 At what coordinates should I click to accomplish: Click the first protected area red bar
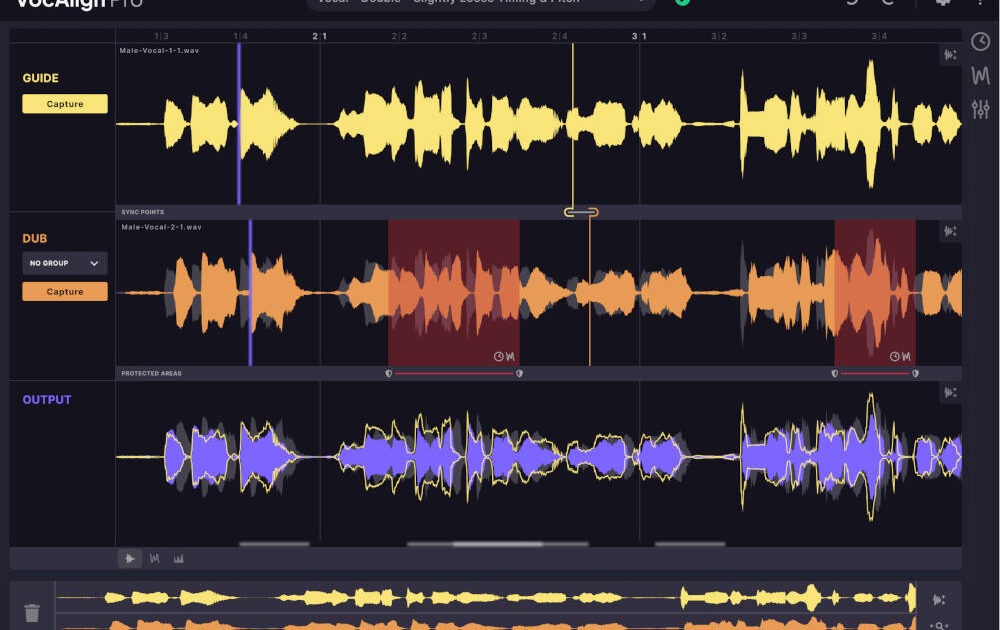point(453,373)
